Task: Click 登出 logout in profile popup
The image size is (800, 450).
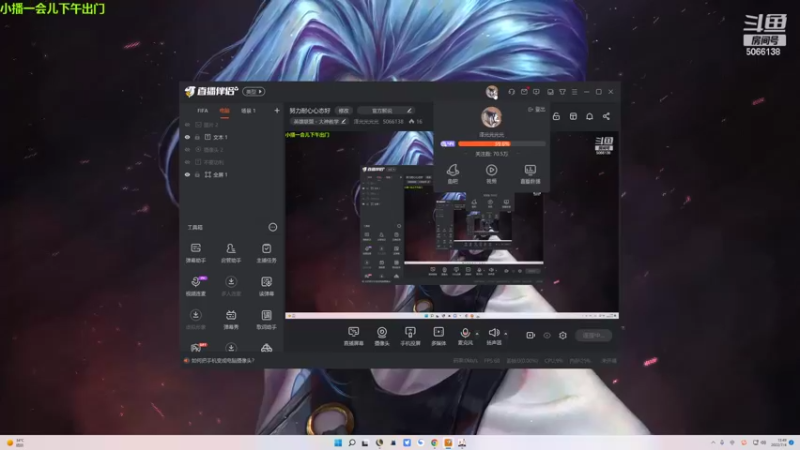Action: [x=537, y=109]
